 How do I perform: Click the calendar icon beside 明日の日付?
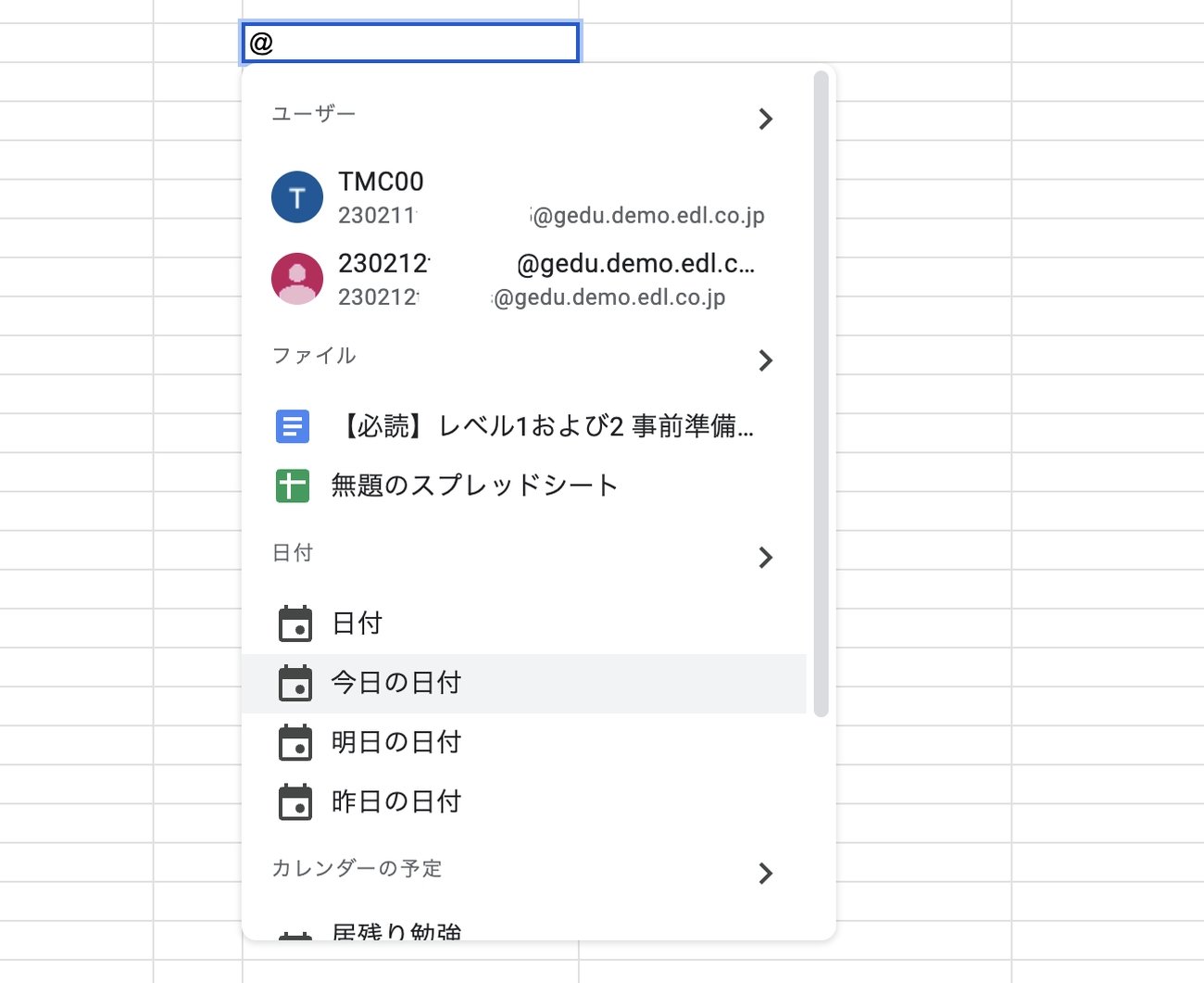tap(295, 742)
